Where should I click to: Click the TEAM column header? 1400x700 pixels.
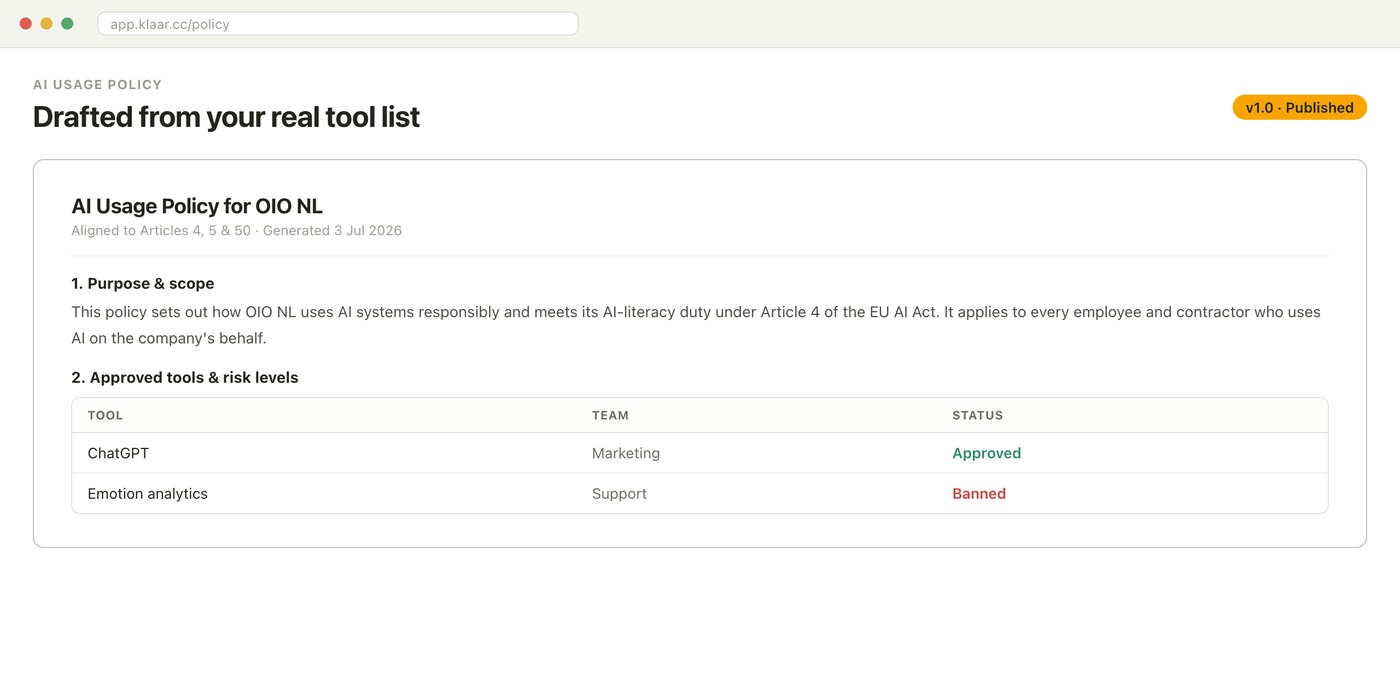click(x=610, y=415)
